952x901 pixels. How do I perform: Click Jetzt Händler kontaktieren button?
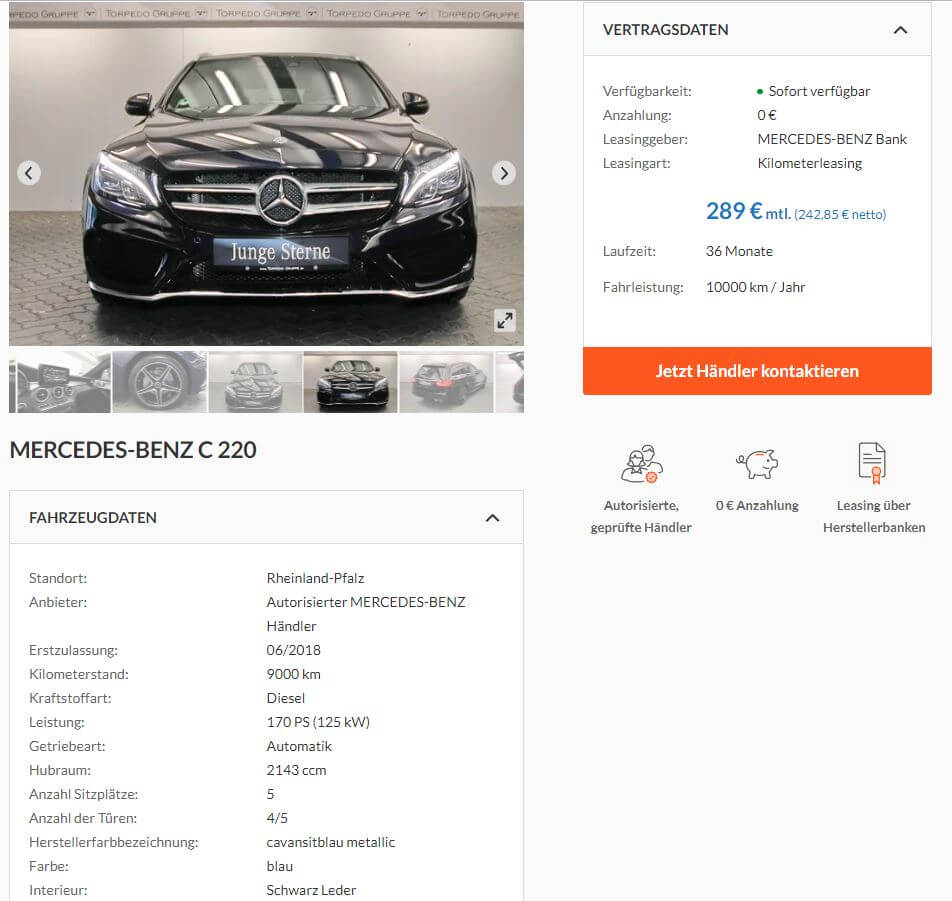[757, 371]
